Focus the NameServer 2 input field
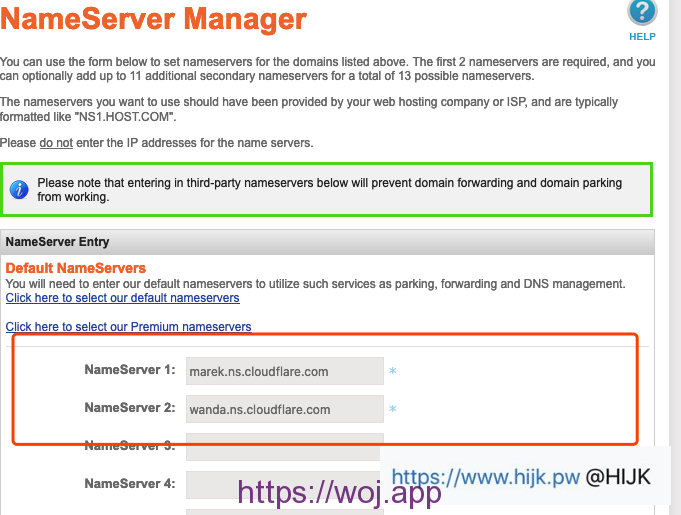Viewport: 681px width, 515px height. tap(284, 409)
